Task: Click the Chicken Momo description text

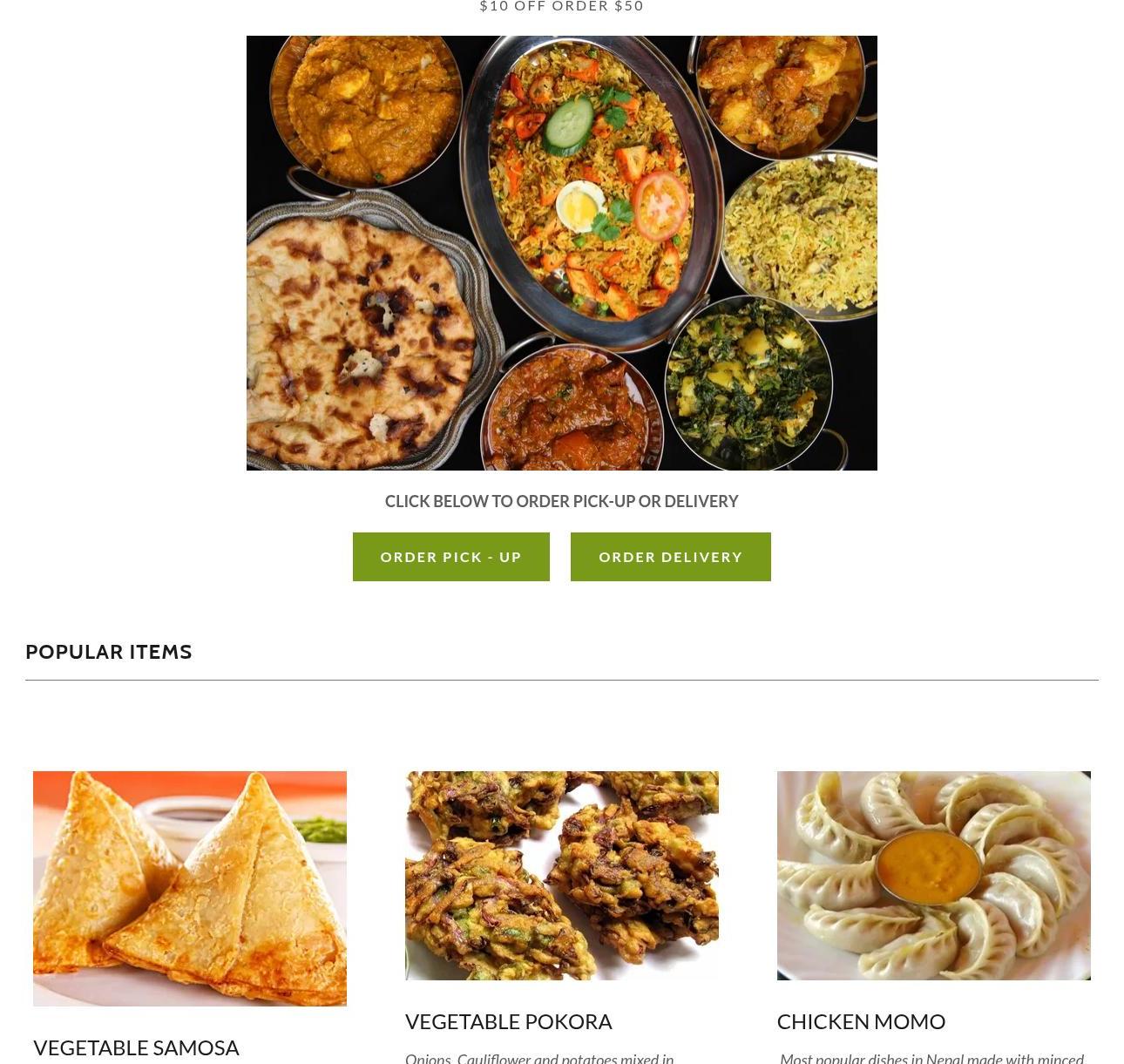Action: point(931,1058)
